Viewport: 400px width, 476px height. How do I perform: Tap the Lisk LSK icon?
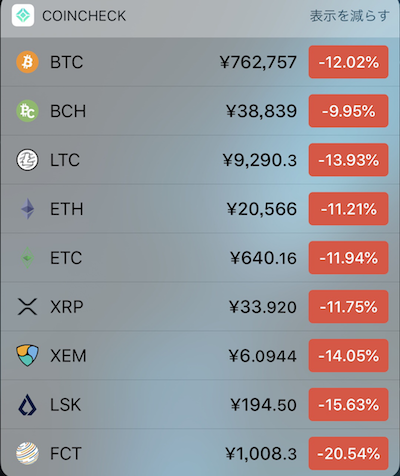point(27,405)
